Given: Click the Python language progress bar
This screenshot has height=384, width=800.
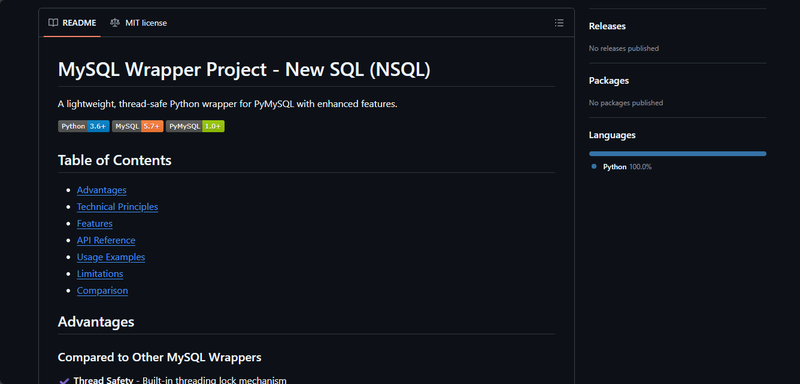Looking at the screenshot, I should (x=678, y=153).
